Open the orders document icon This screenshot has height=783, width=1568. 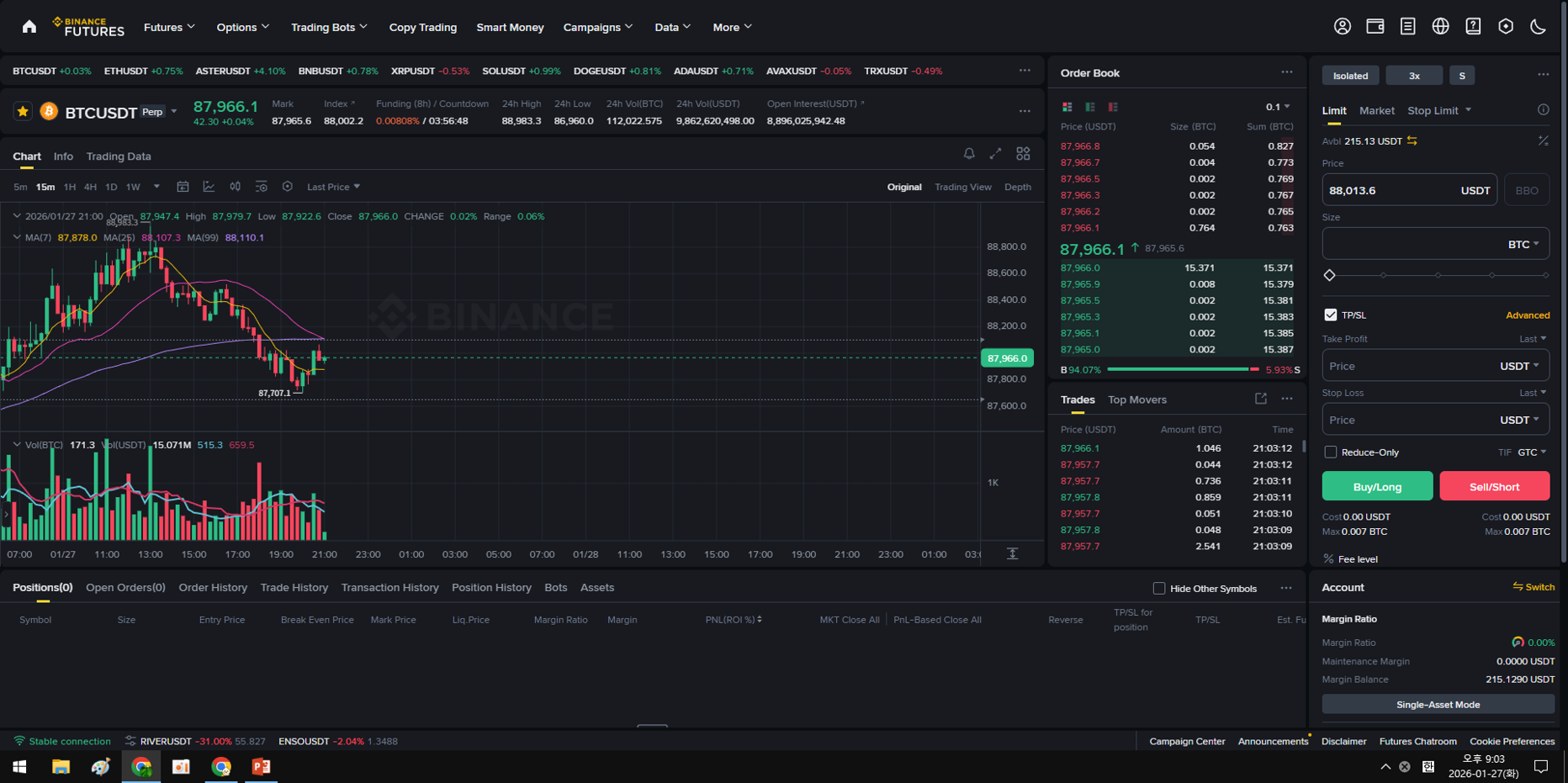click(x=1408, y=27)
